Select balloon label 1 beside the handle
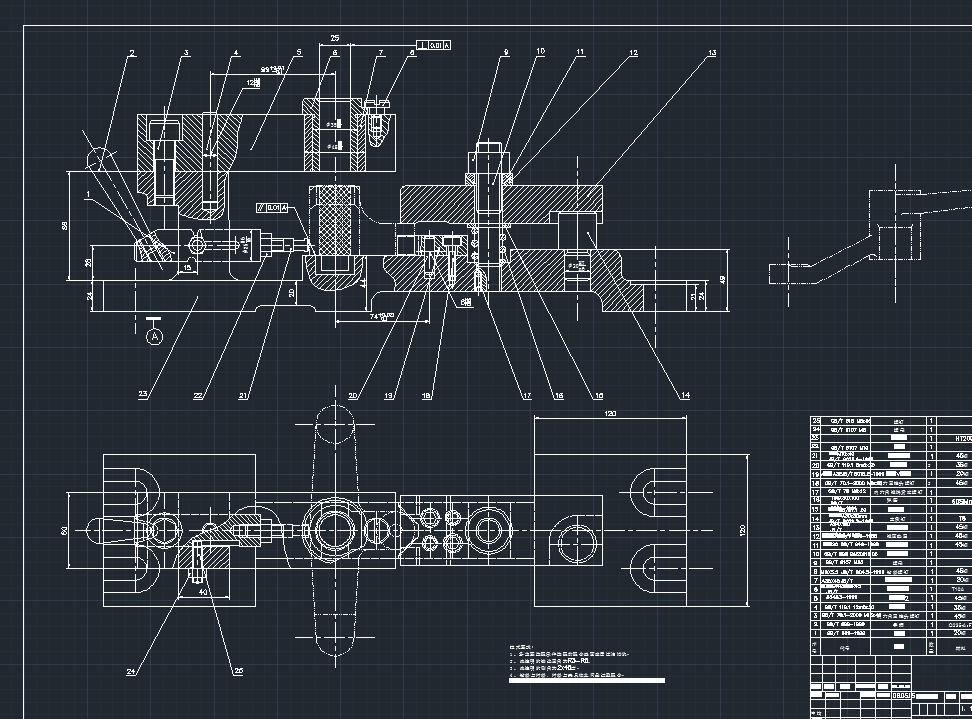Screen dimensions: 972x719 88,195
